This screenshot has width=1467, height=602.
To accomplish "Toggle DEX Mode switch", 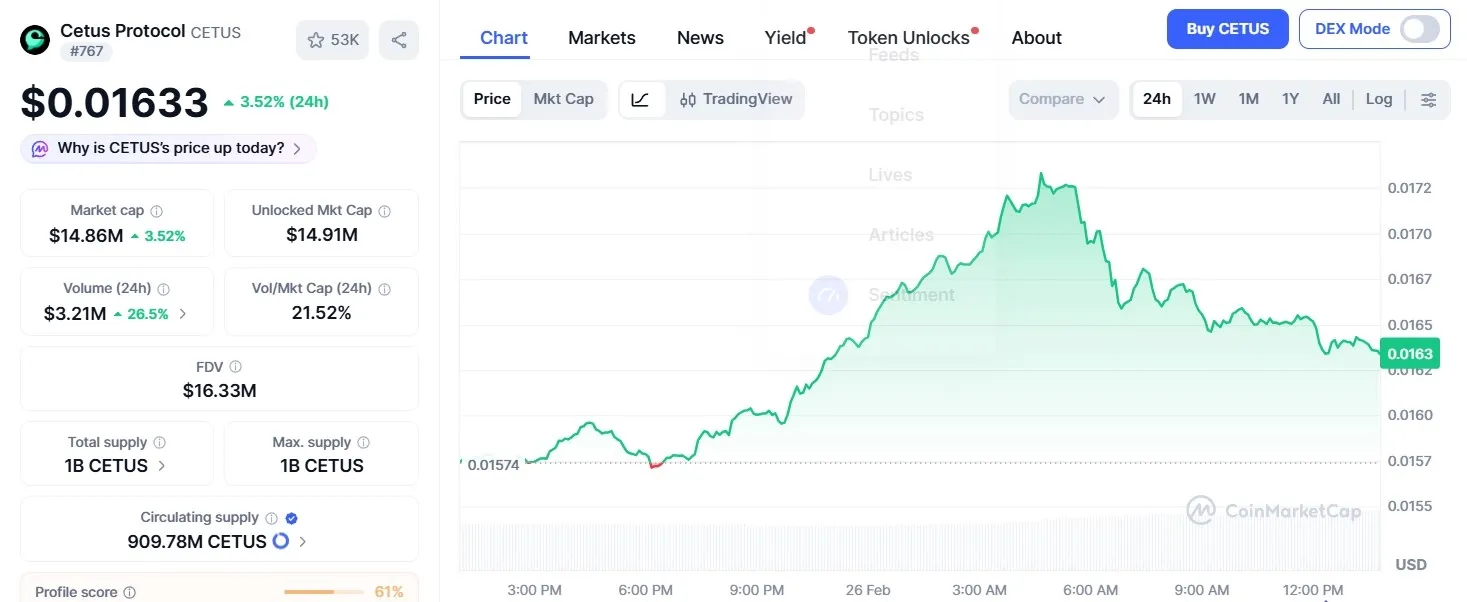I will [x=1420, y=29].
